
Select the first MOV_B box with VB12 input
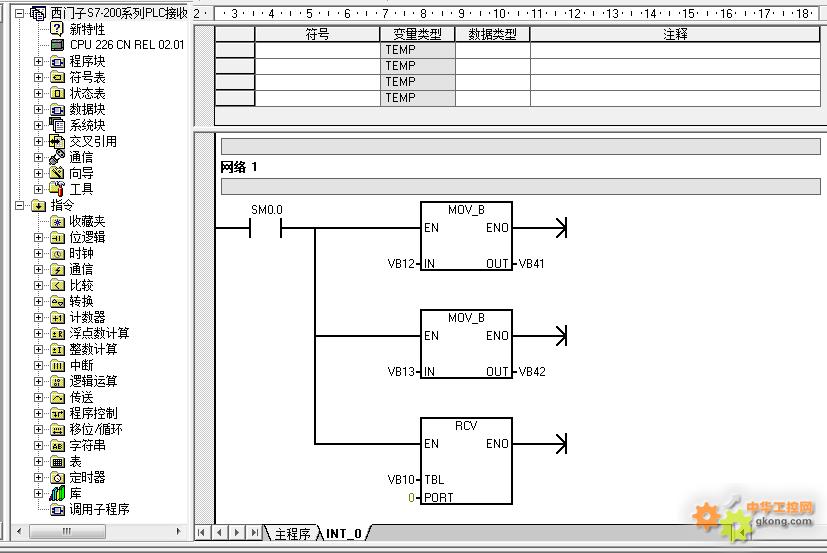pos(466,236)
